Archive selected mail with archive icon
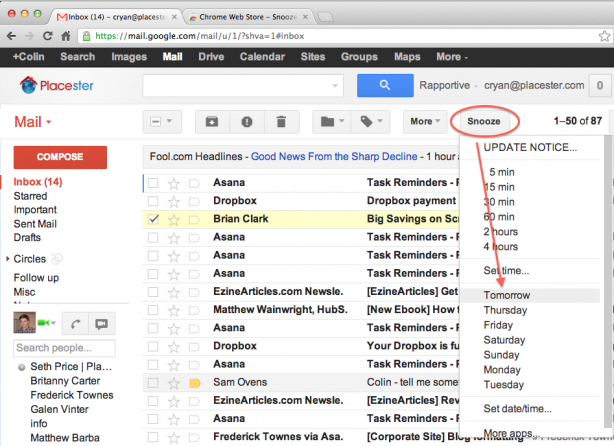Image resolution: width=614 pixels, height=446 pixels. pos(212,122)
